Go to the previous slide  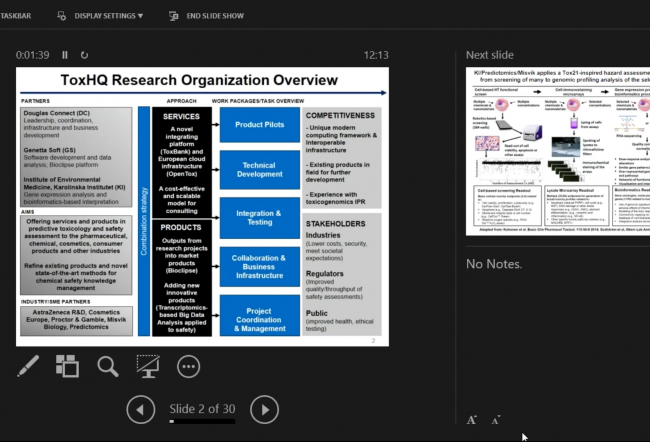tap(141, 410)
